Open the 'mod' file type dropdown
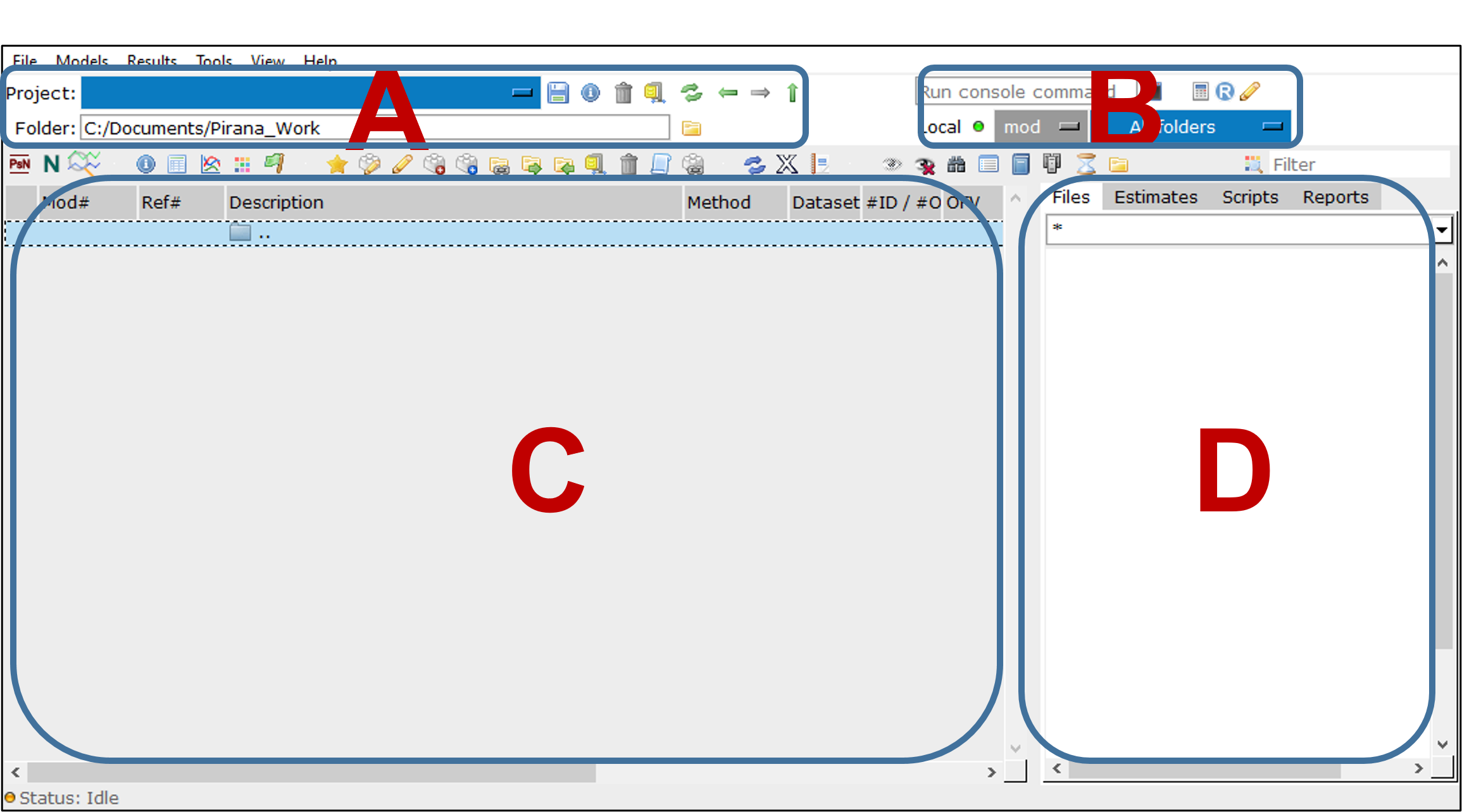The height and width of the screenshot is (812, 1462). coord(1040,127)
